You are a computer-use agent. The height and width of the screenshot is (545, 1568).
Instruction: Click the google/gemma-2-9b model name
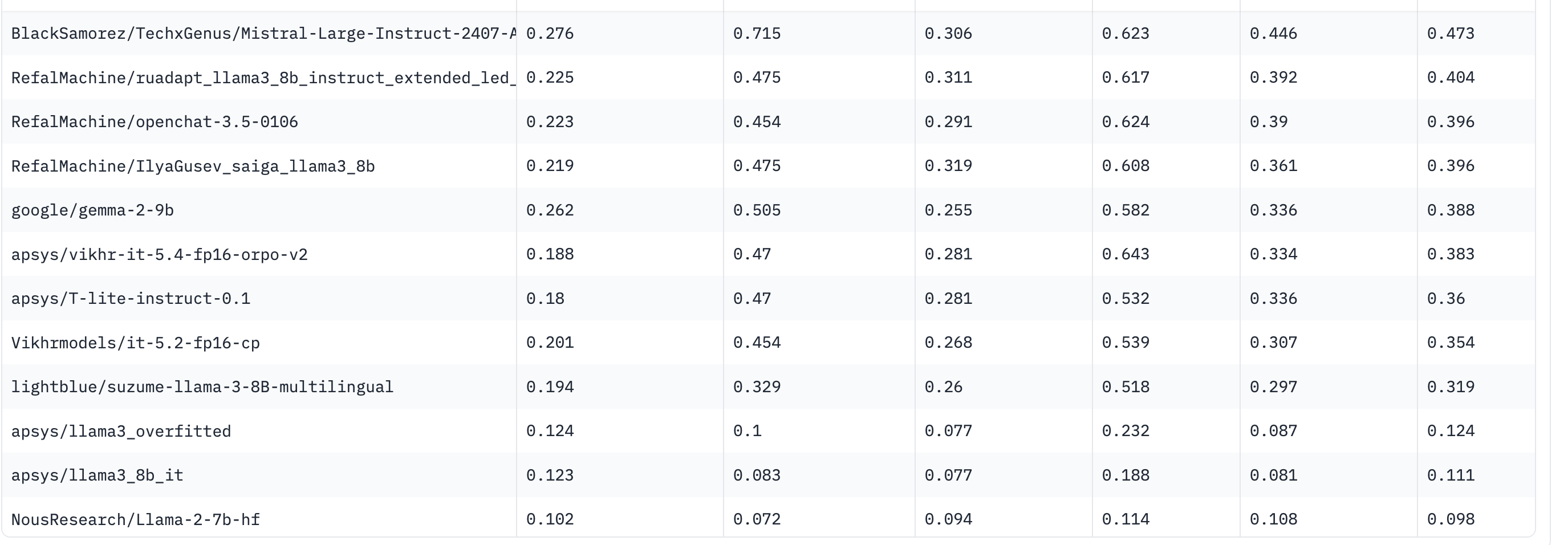[x=92, y=210]
